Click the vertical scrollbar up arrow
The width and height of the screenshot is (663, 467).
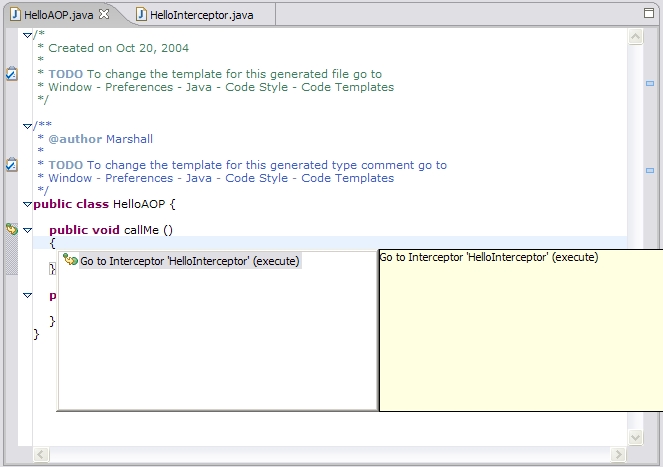pyautogui.click(x=635, y=36)
